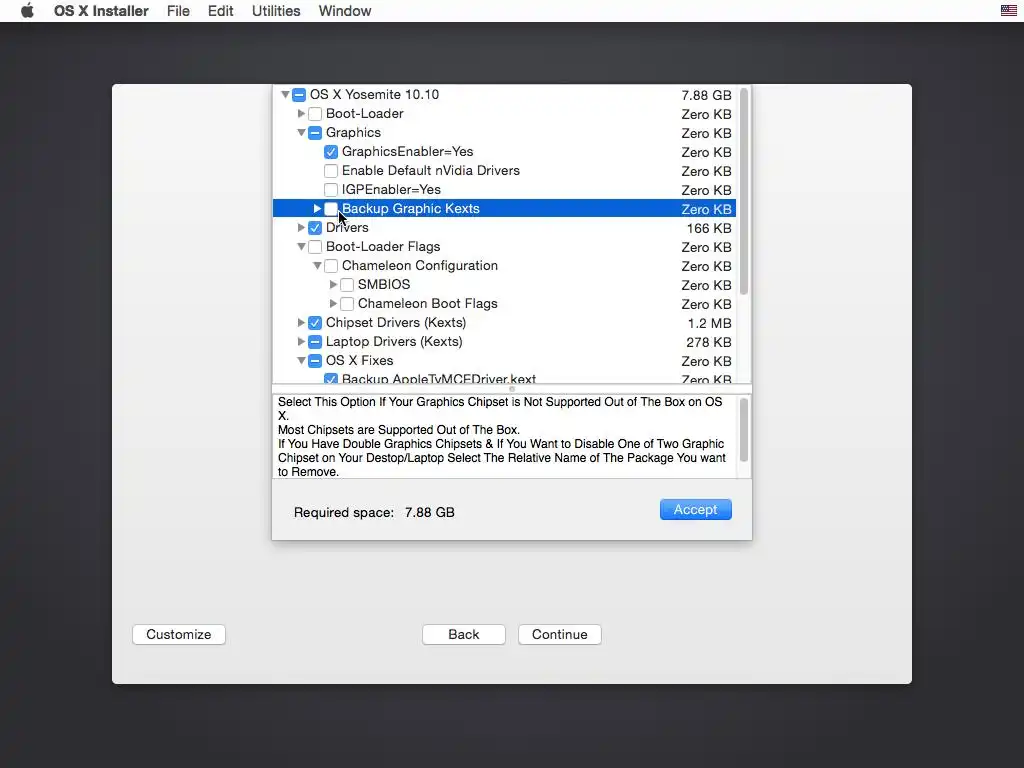
Task: Expand Backup Graphic Kexts
Action: tap(317, 208)
